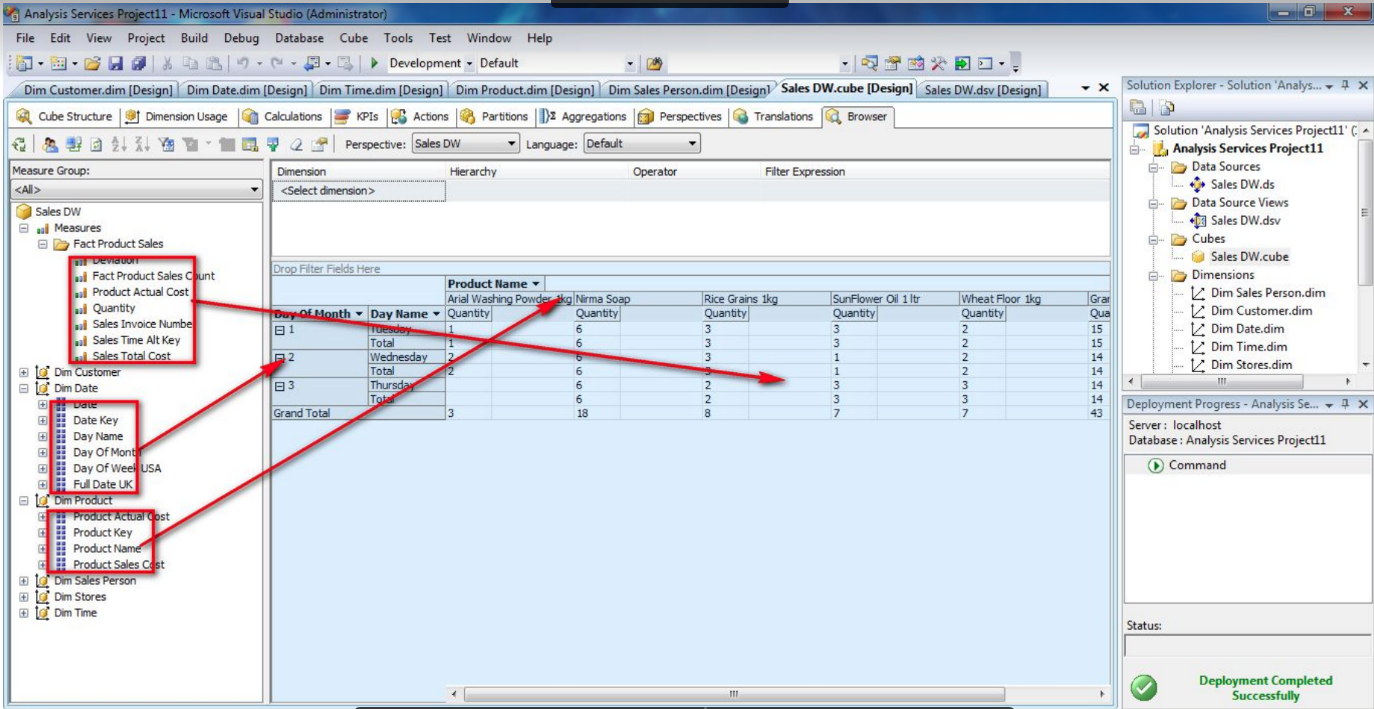Click the Toolbox wrench icon in main toolbar

[x=938, y=63]
